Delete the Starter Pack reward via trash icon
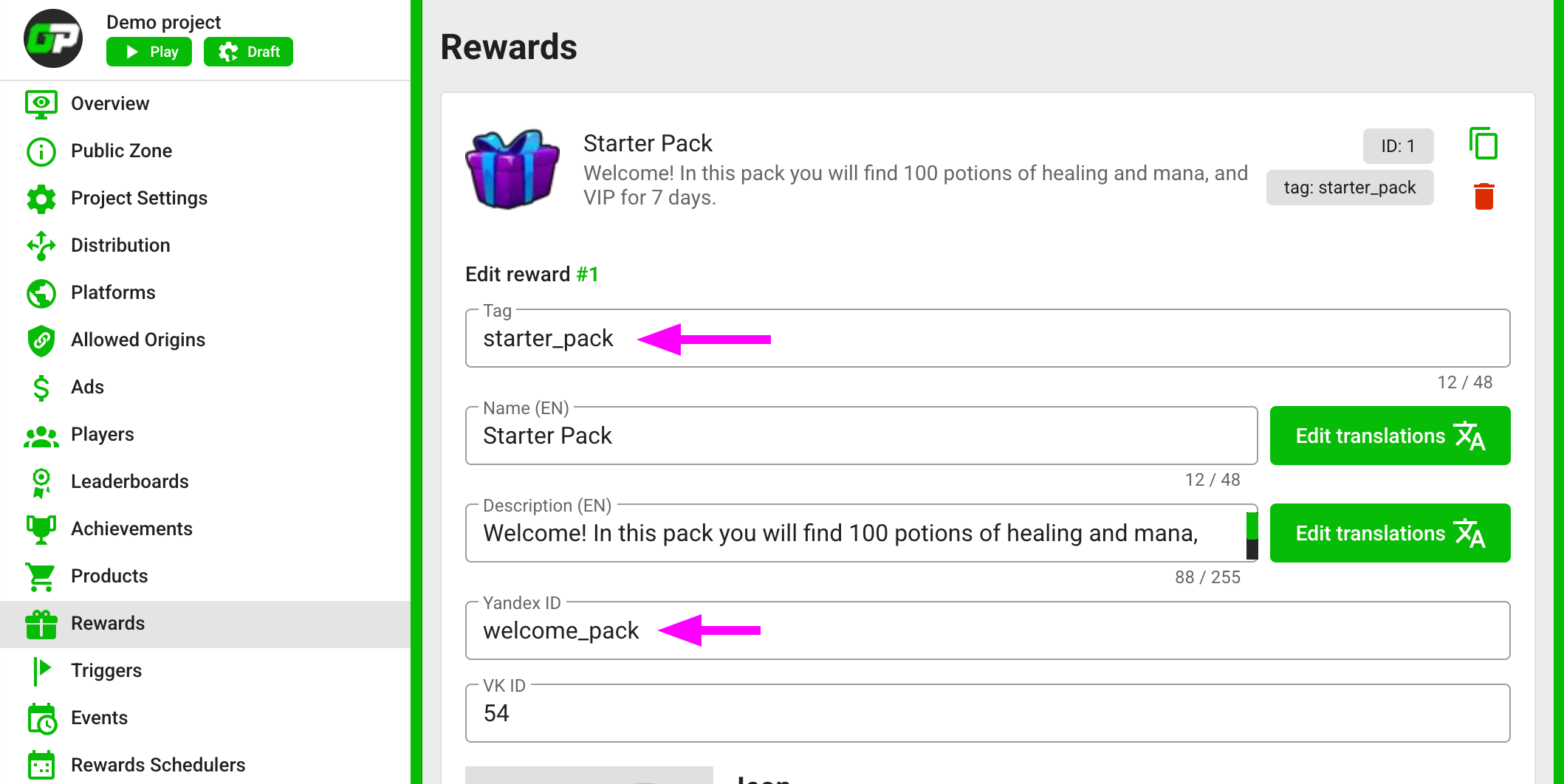 click(x=1484, y=195)
